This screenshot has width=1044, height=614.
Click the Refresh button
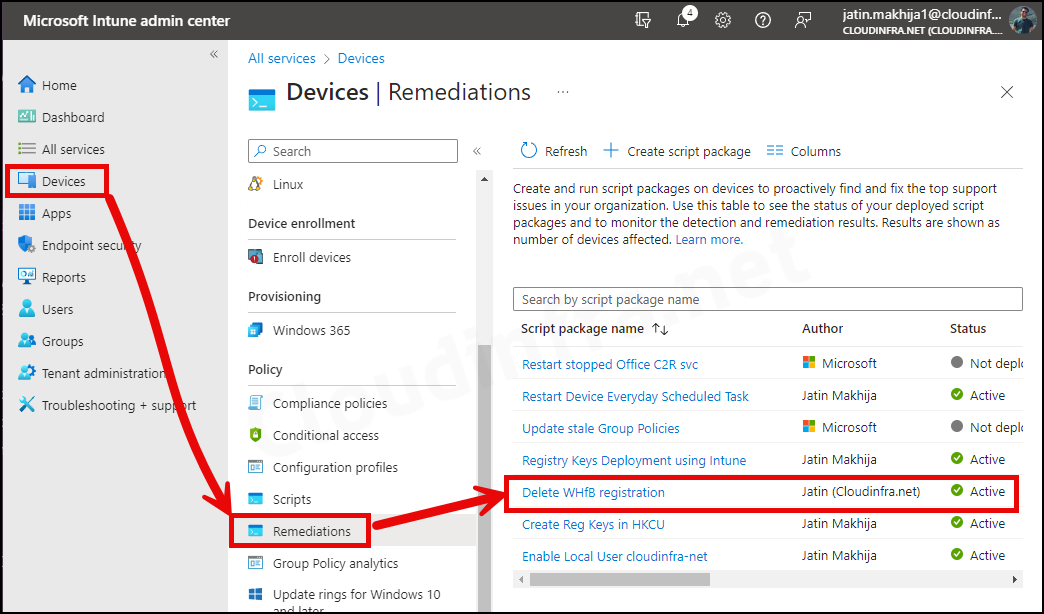[x=553, y=151]
